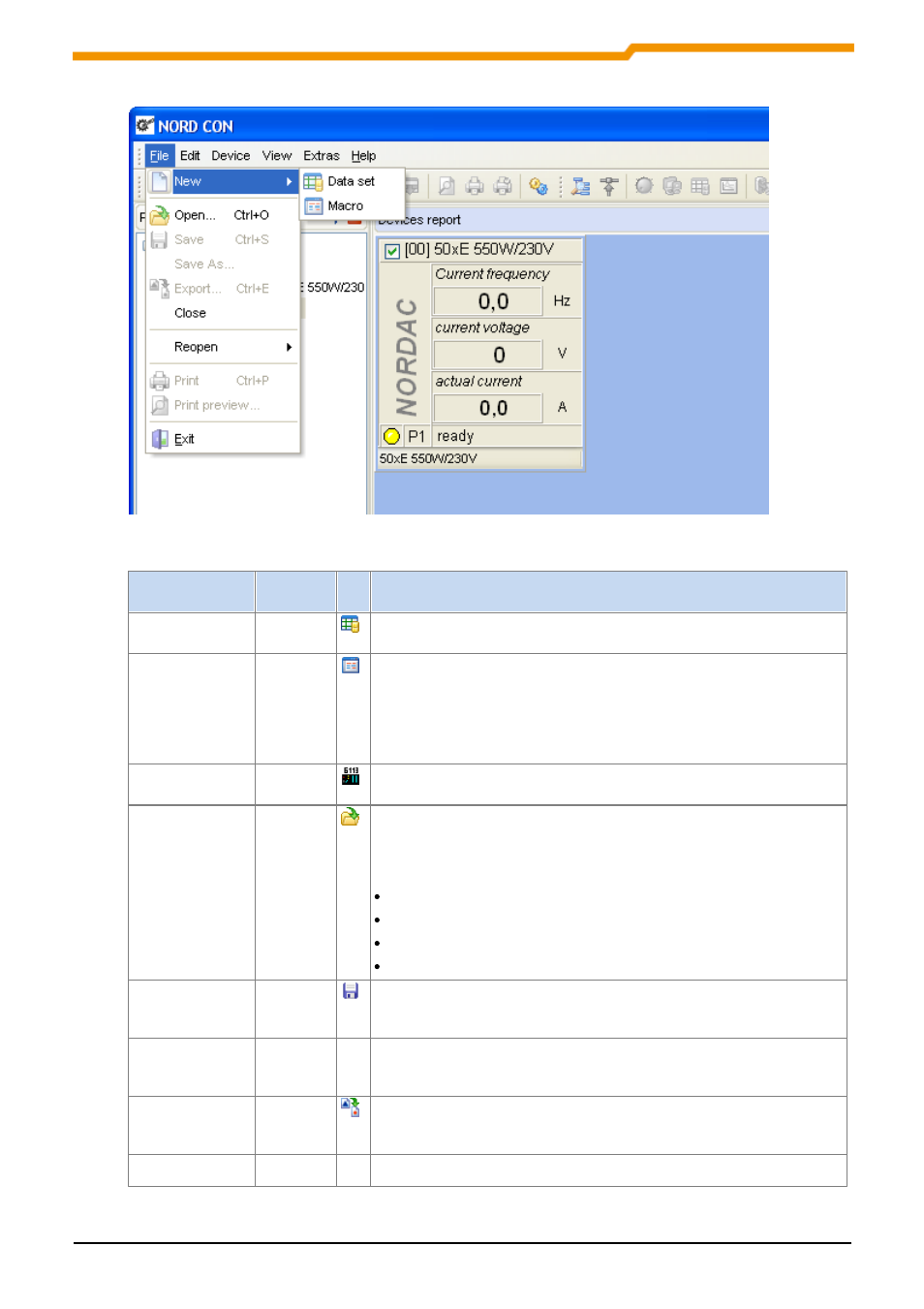924x1309 pixels.
Task: Click the greyed round toolbar icon
Action: (644, 186)
